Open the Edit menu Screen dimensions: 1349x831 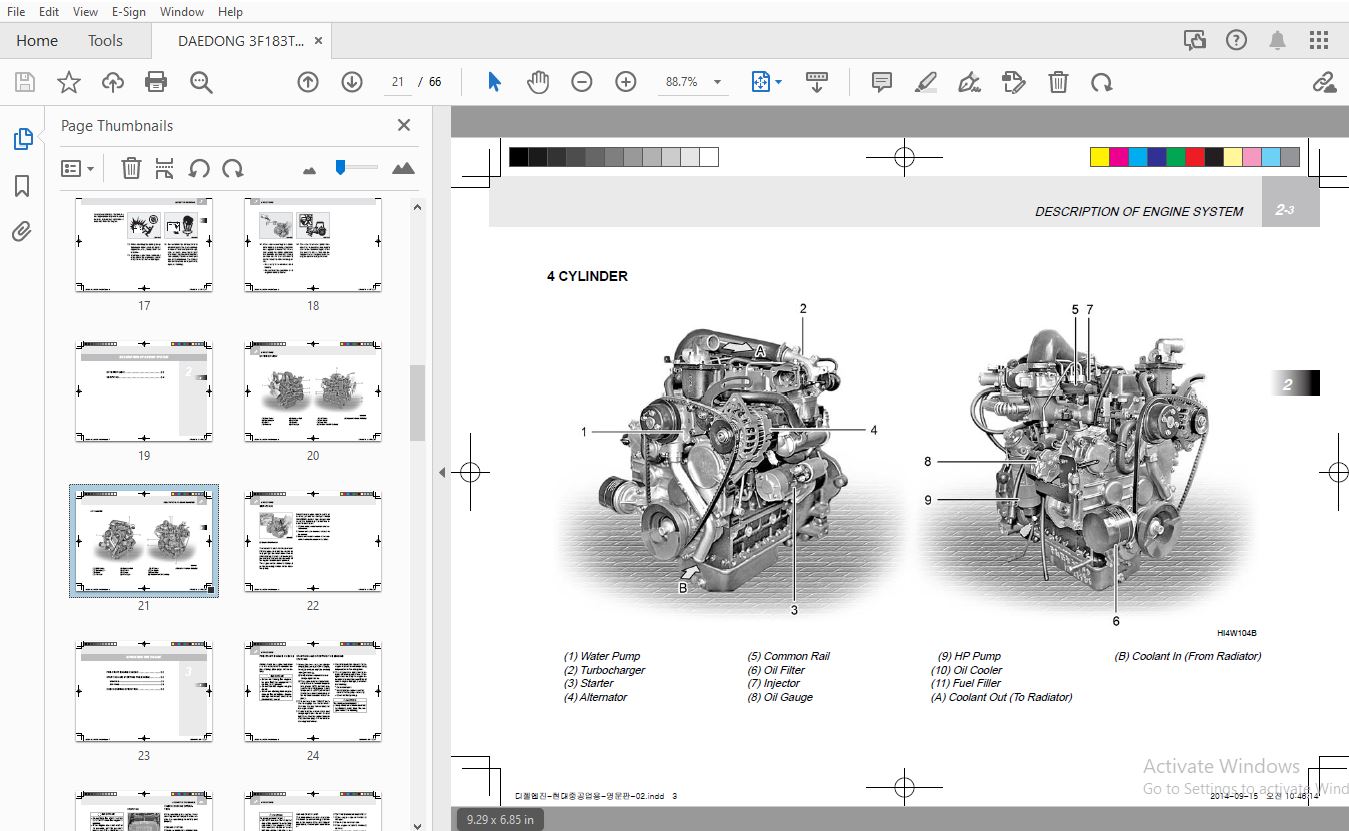click(48, 11)
